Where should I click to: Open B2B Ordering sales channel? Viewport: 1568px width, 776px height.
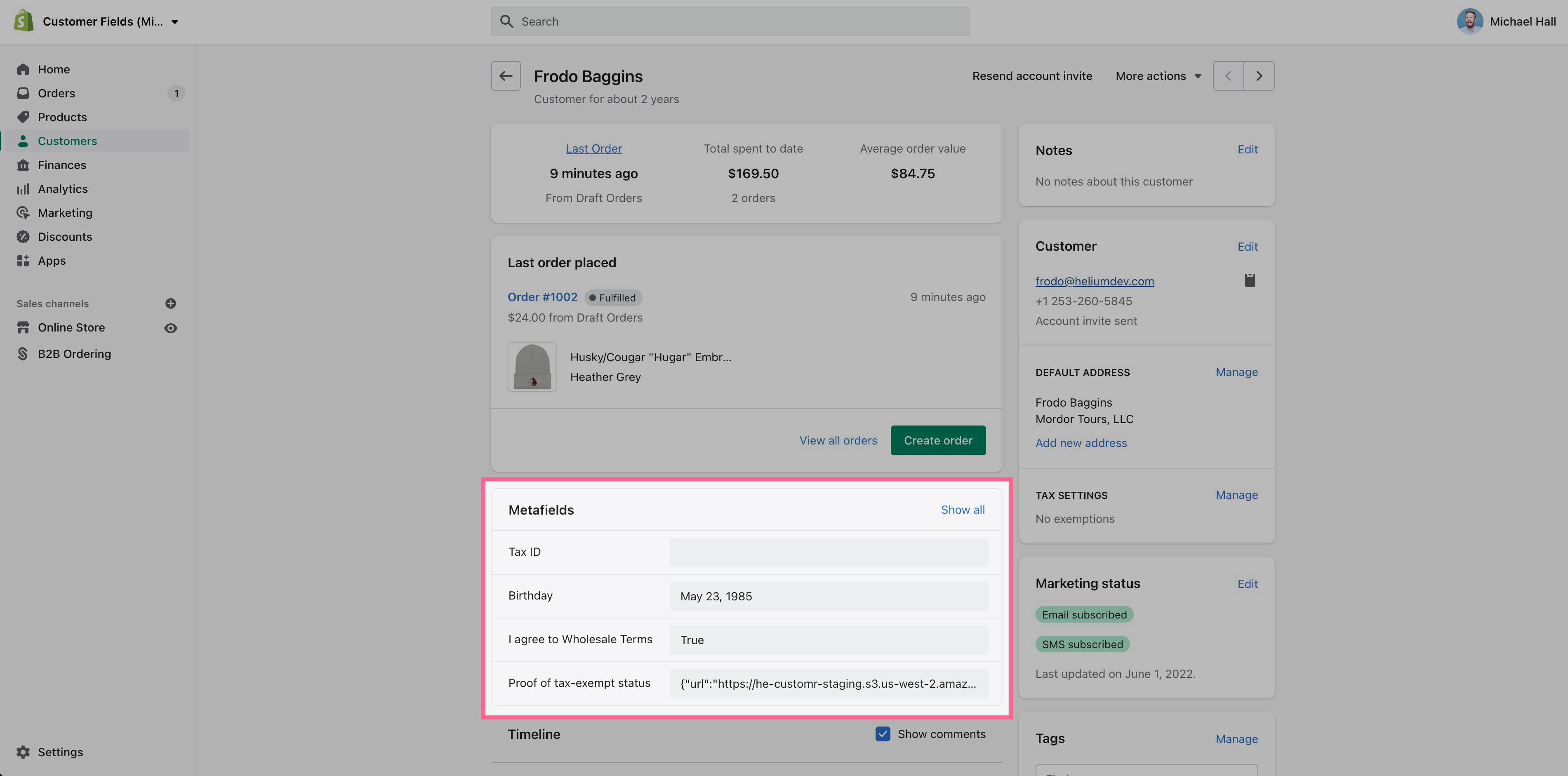tap(74, 354)
